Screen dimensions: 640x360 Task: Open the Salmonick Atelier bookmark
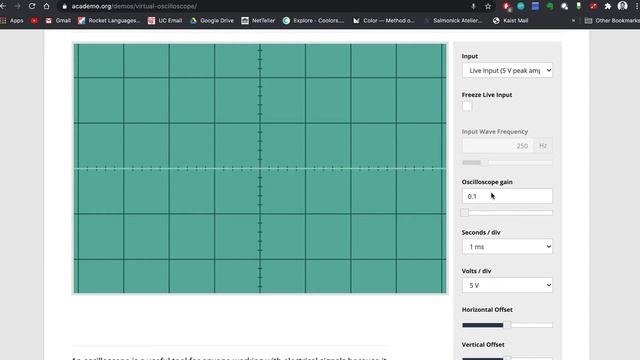454,20
